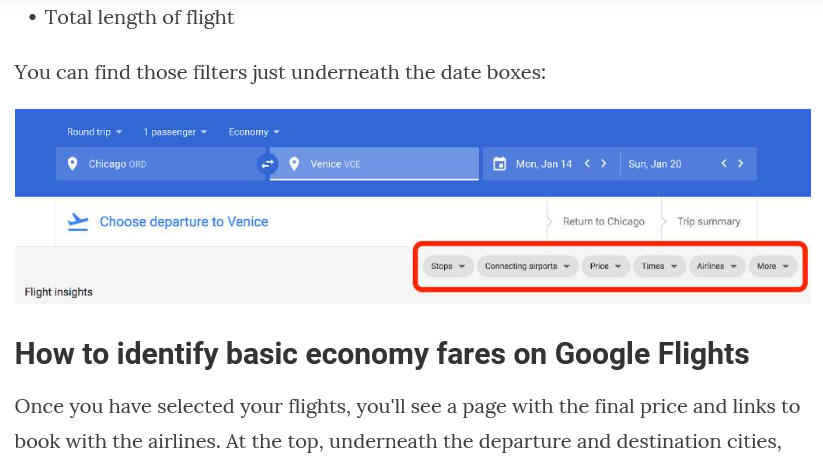Click the location pin icon beside Venice
This screenshot has height=466, width=823.
pos(294,164)
